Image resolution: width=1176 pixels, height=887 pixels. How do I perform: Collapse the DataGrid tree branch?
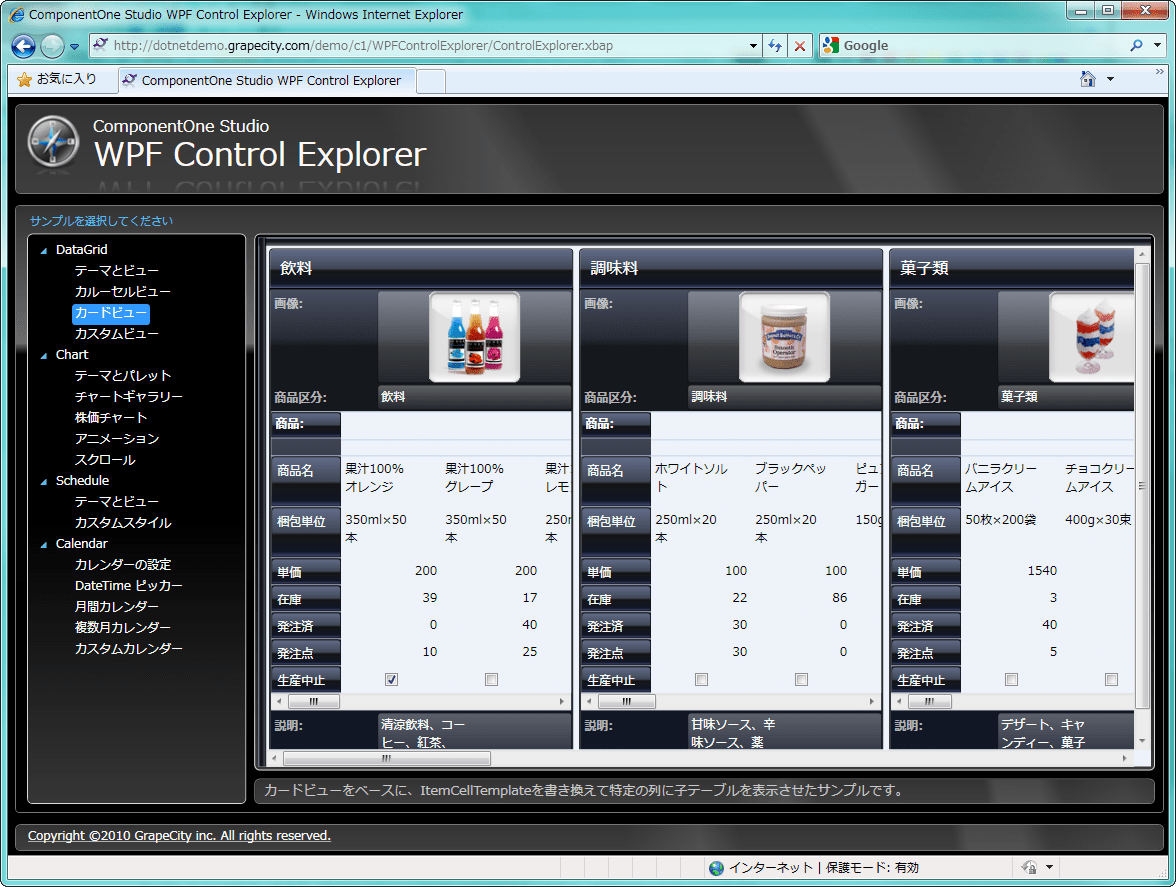click(42, 249)
